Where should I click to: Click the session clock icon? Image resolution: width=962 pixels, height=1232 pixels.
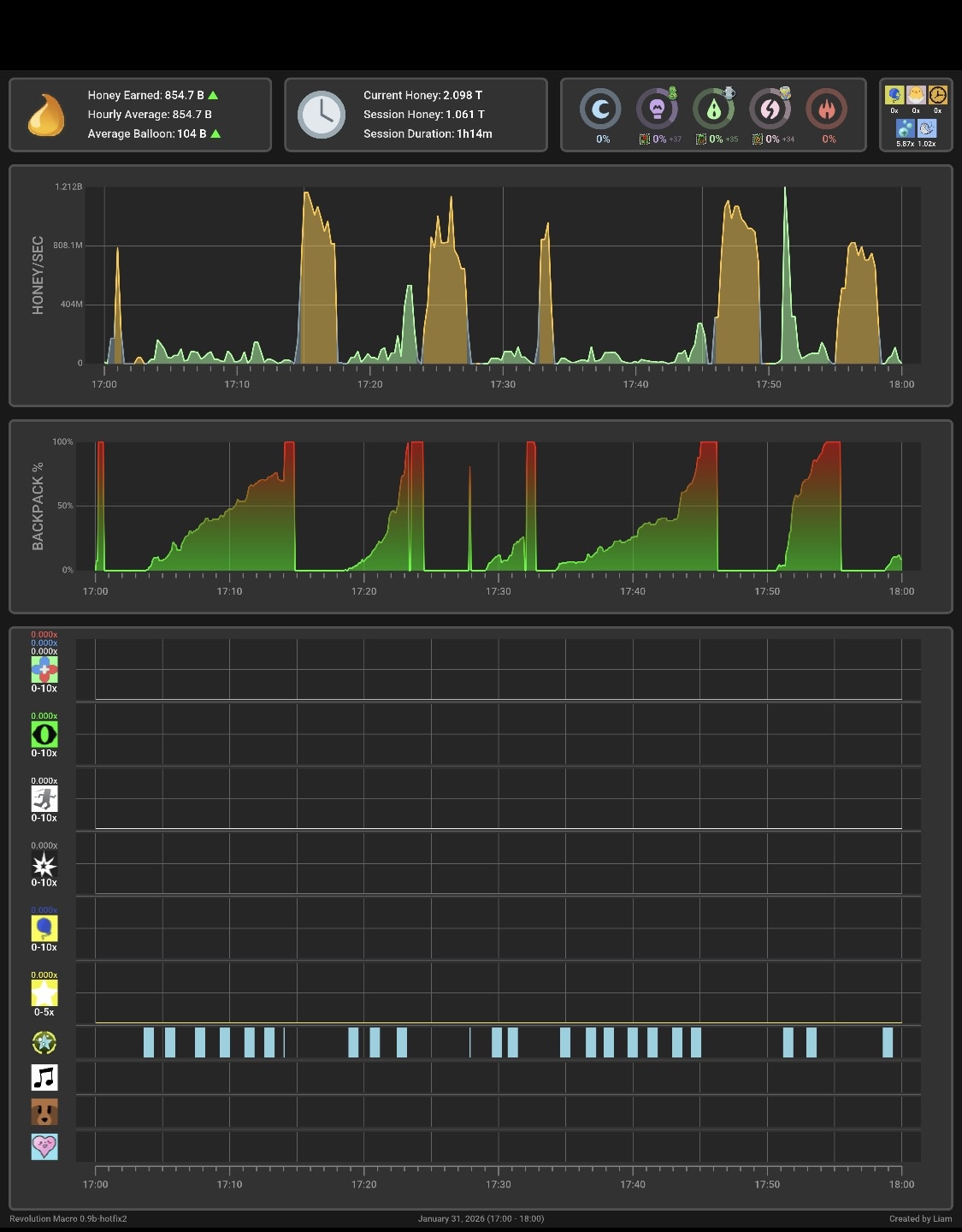(322, 115)
